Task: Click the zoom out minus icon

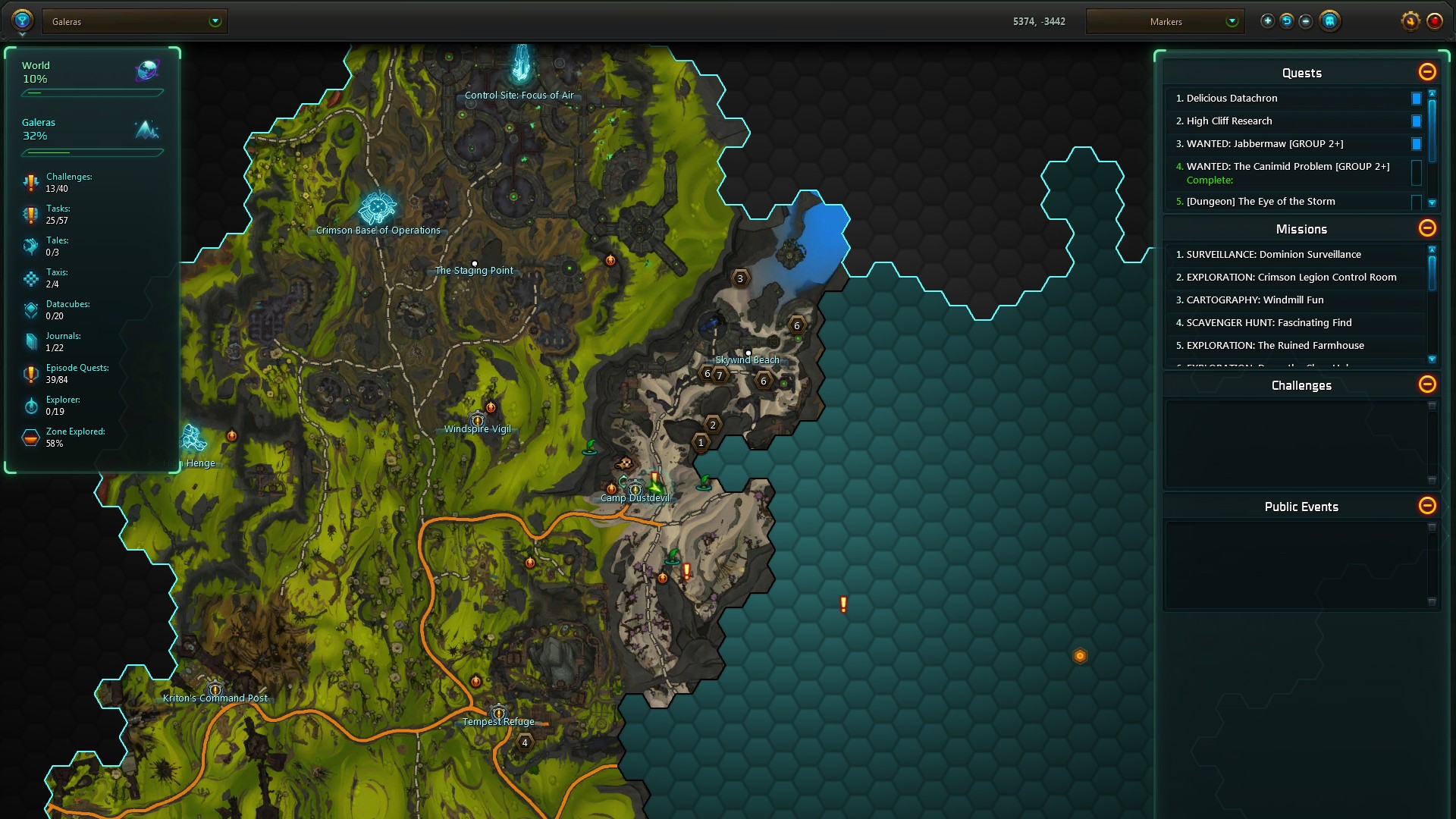Action: click(x=1305, y=21)
